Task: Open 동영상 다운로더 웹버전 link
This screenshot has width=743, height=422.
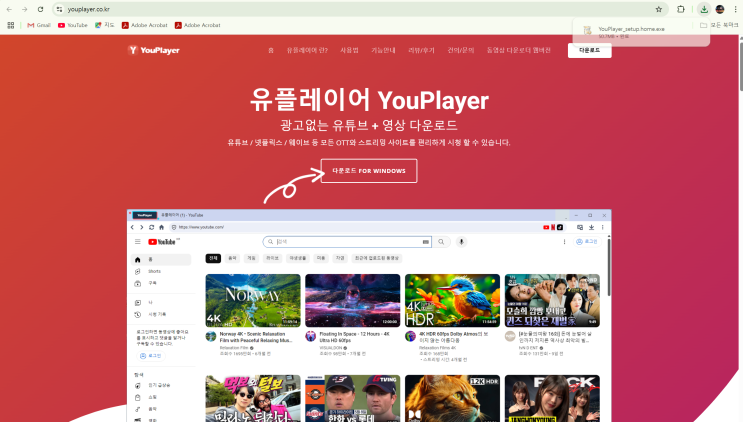Action: point(518,50)
